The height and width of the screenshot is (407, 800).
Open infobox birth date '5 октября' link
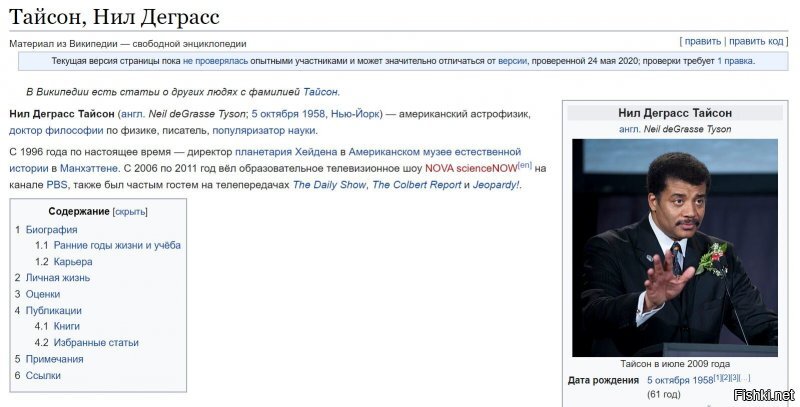point(667,380)
